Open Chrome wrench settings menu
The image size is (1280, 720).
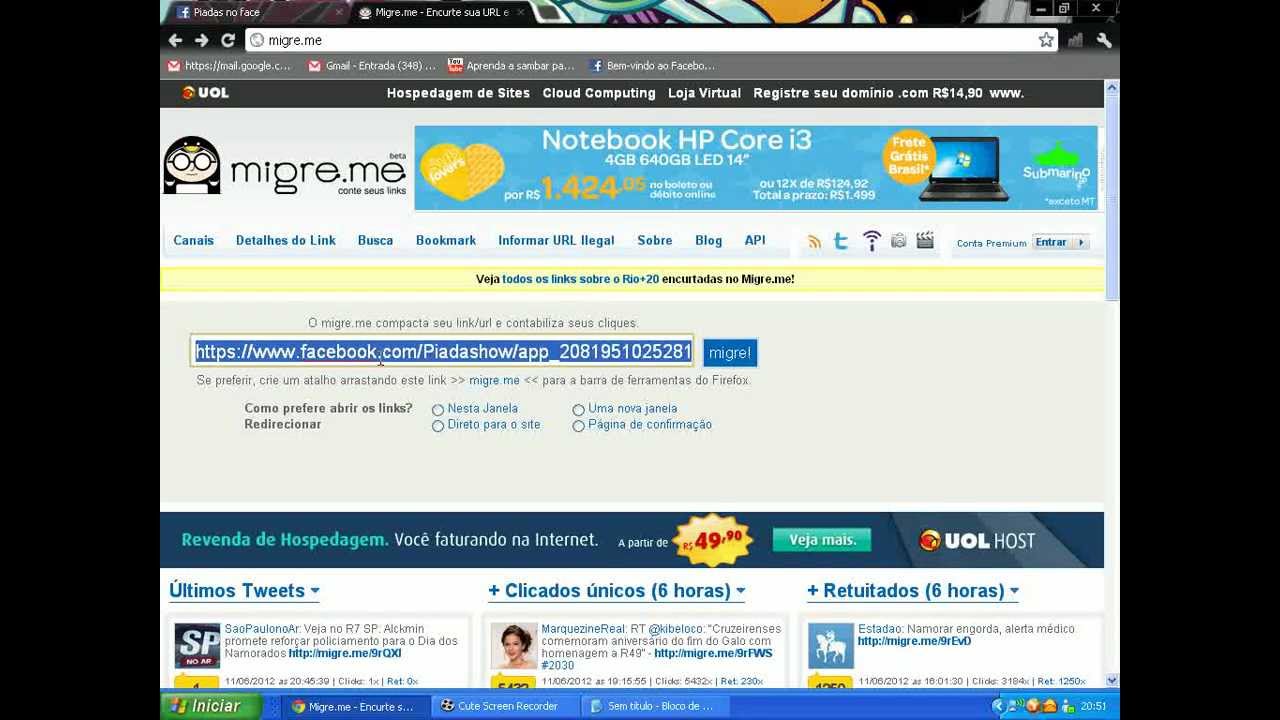[1104, 40]
